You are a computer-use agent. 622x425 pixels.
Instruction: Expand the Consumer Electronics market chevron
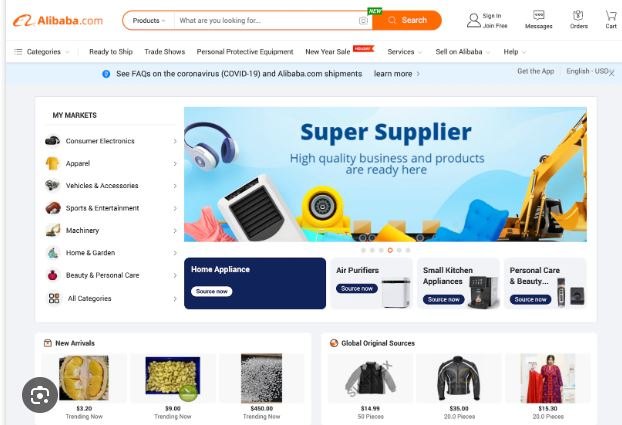tap(175, 141)
